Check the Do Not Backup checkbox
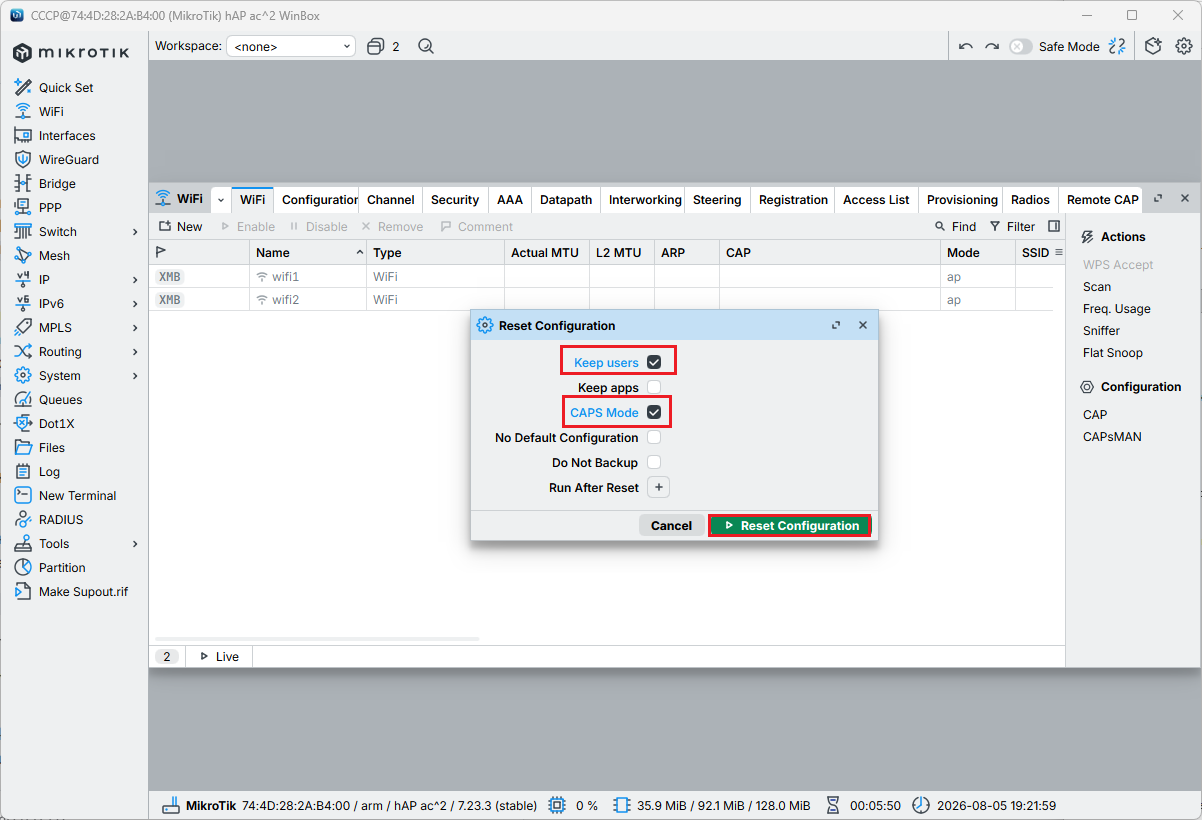 (654, 462)
